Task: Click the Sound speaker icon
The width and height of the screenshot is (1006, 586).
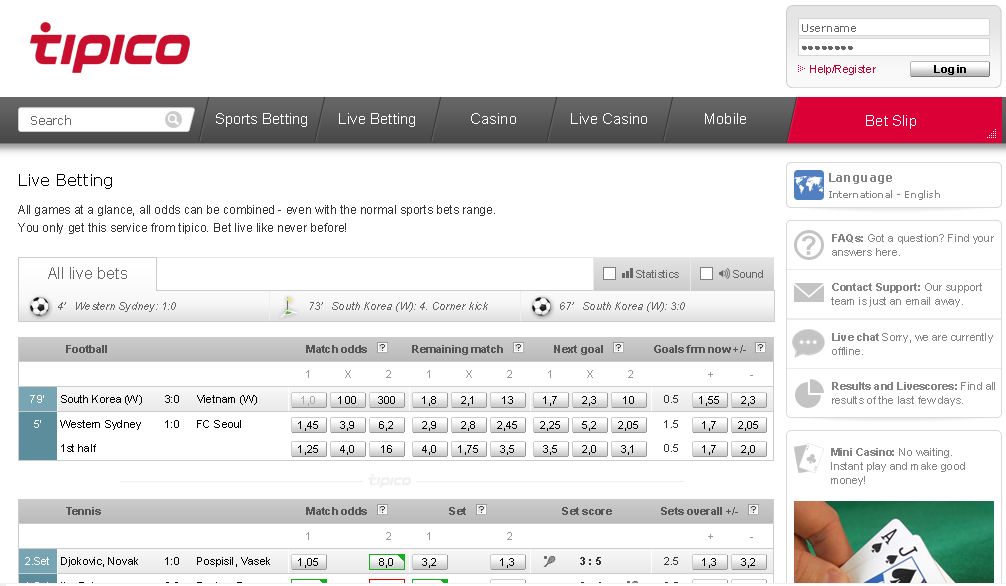Action: 724,273
